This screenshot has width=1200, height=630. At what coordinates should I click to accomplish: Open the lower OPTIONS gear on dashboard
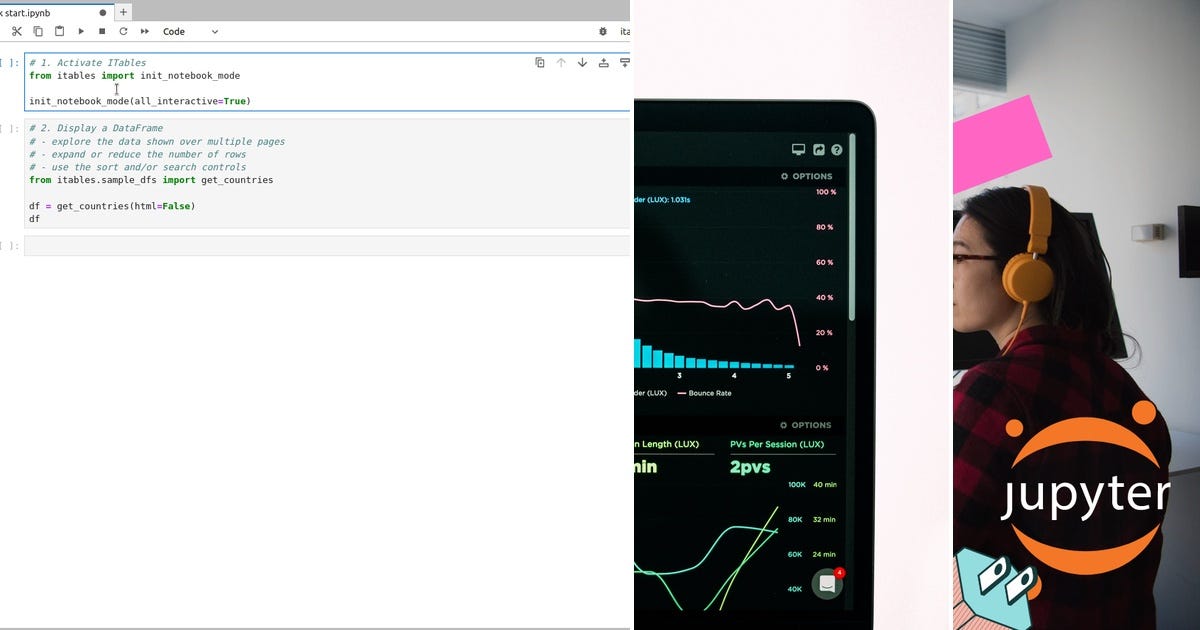point(806,425)
